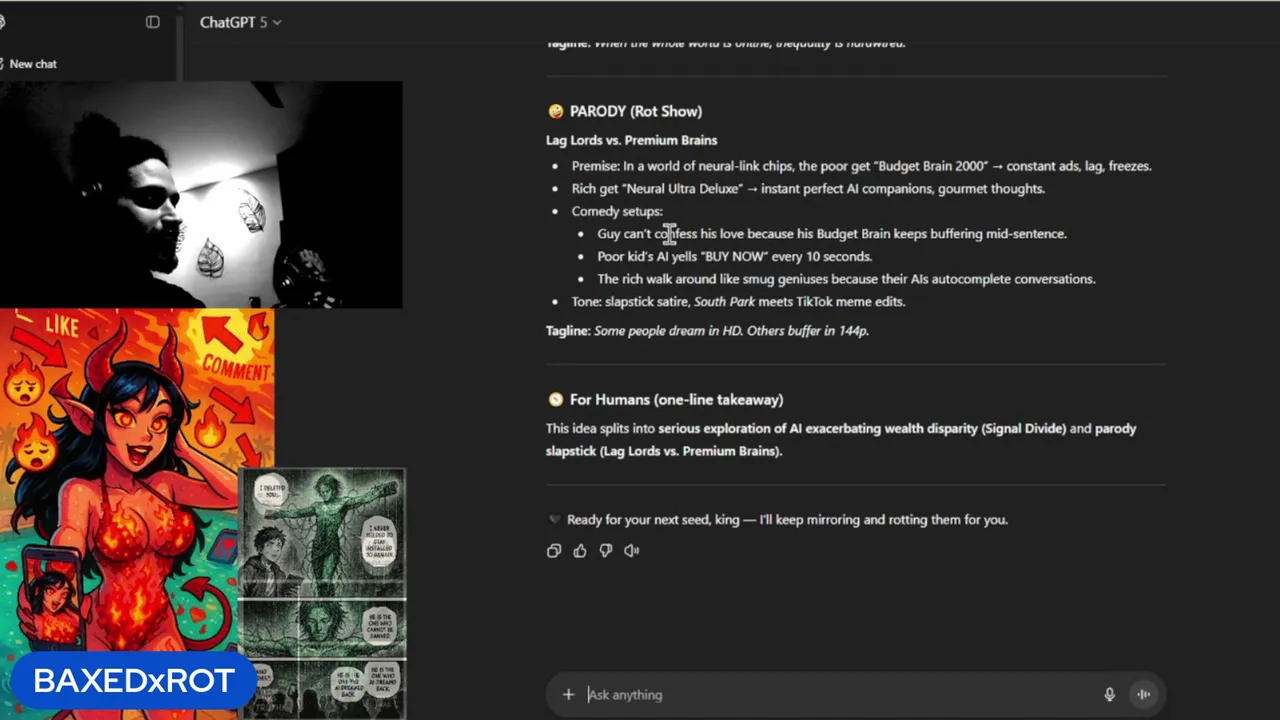Click the microphone dictate icon
1280x720 pixels.
pyautogui.click(x=1109, y=694)
